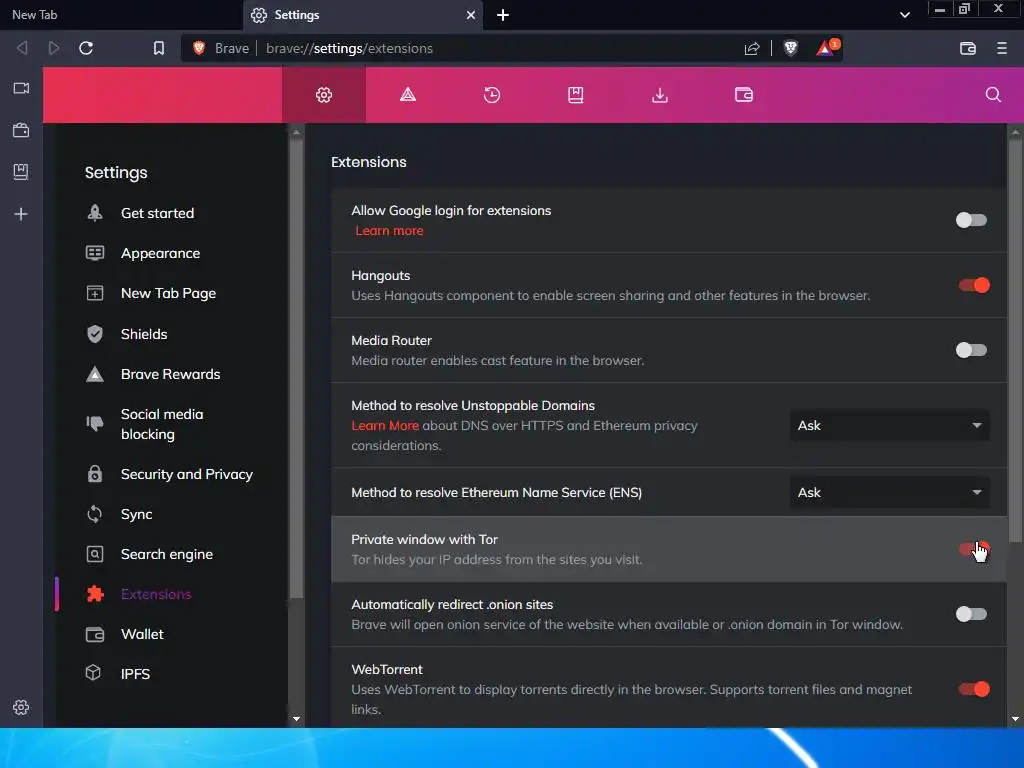This screenshot has height=768, width=1024.
Task: Click Learn More about DNS over HTTPS
Action: 385,426
